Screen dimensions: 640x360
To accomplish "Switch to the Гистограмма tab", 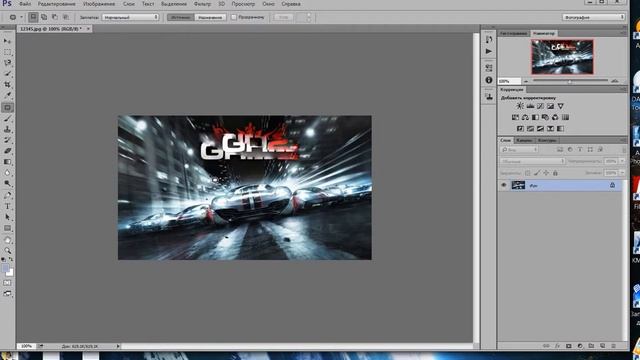I will tap(513, 33).
